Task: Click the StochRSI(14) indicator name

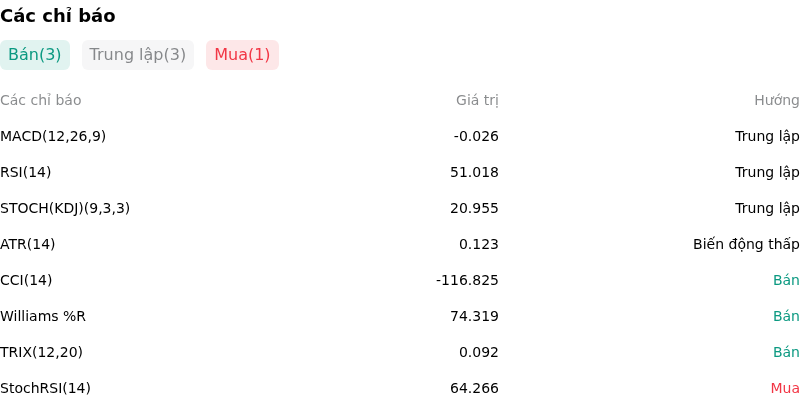Action: coord(45,388)
